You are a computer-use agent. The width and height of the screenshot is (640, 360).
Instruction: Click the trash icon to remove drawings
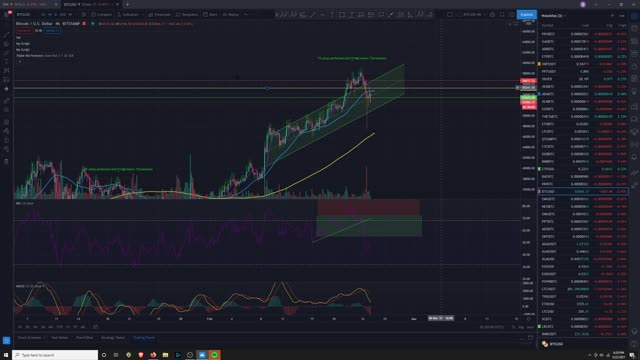pos(6,162)
